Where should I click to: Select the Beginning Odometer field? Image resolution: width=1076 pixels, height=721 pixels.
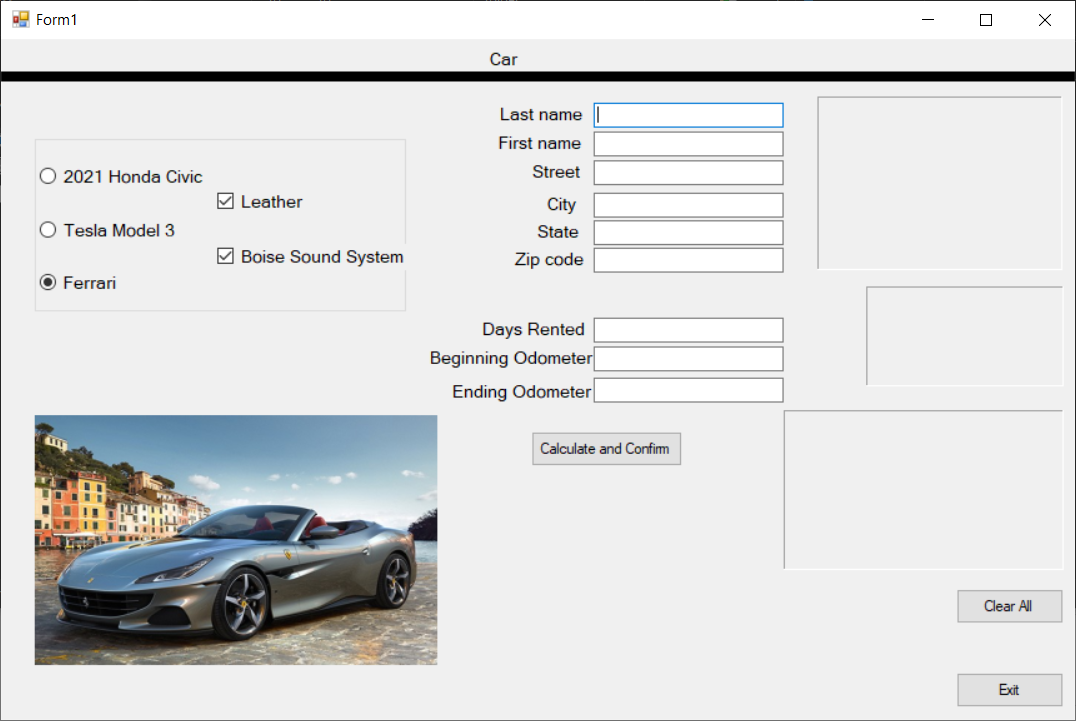coord(688,358)
